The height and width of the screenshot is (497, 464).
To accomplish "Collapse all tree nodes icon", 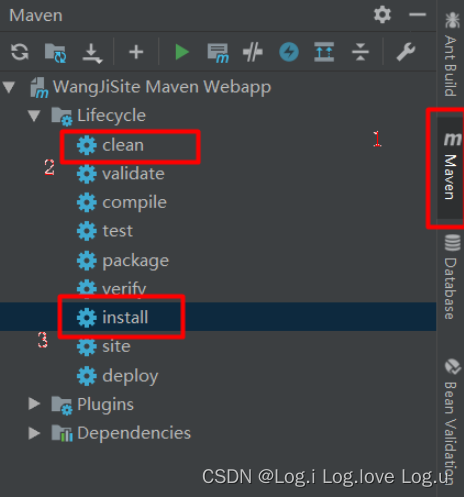I will tap(360, 52).
